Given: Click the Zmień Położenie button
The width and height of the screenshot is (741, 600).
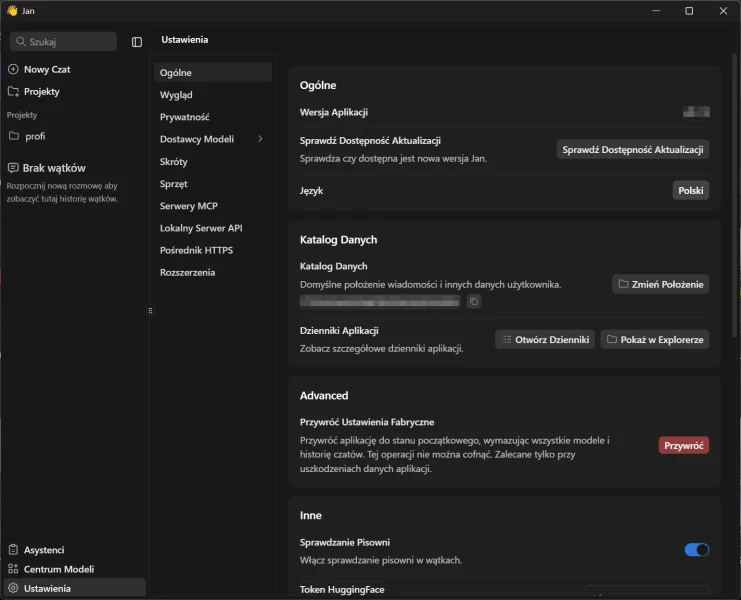Looking at the screenshot, I should [x=660, y=284].
